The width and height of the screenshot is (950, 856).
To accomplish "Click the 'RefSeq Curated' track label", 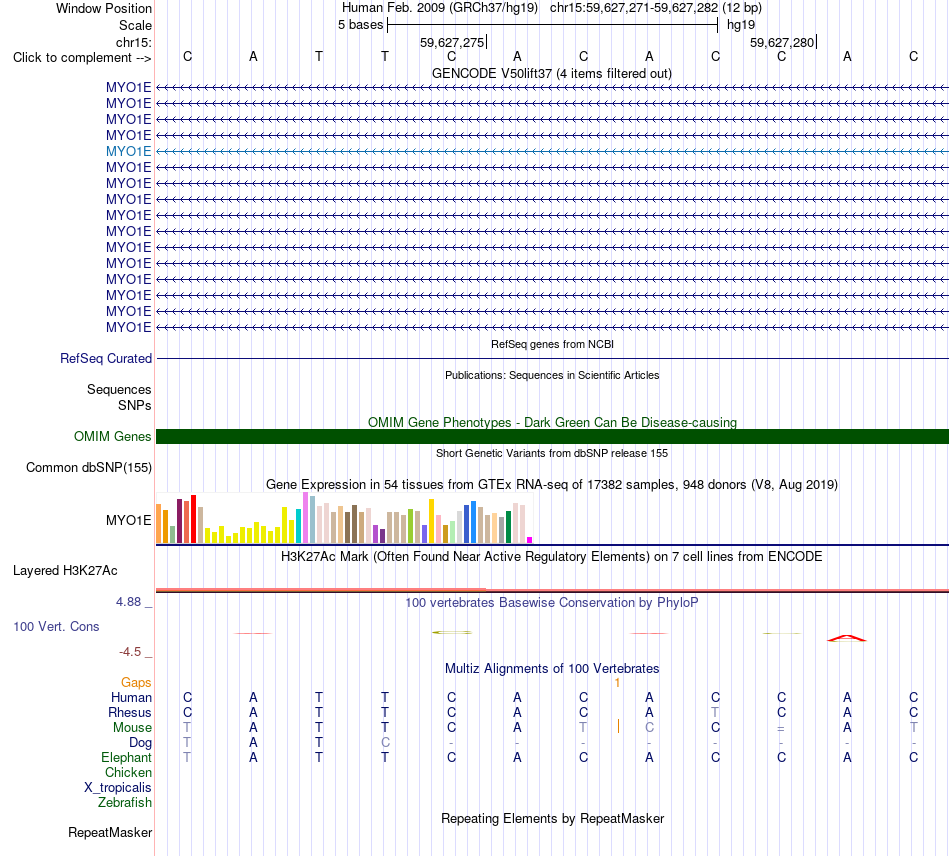I will [106, 359].
